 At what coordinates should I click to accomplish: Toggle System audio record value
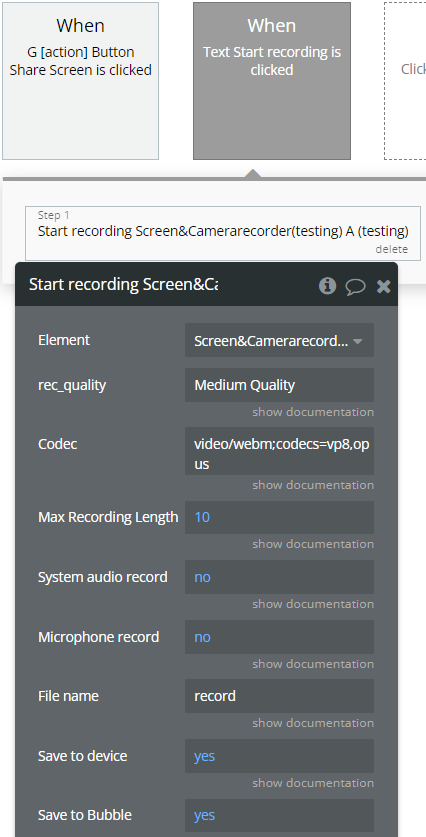tap(279, 577)
